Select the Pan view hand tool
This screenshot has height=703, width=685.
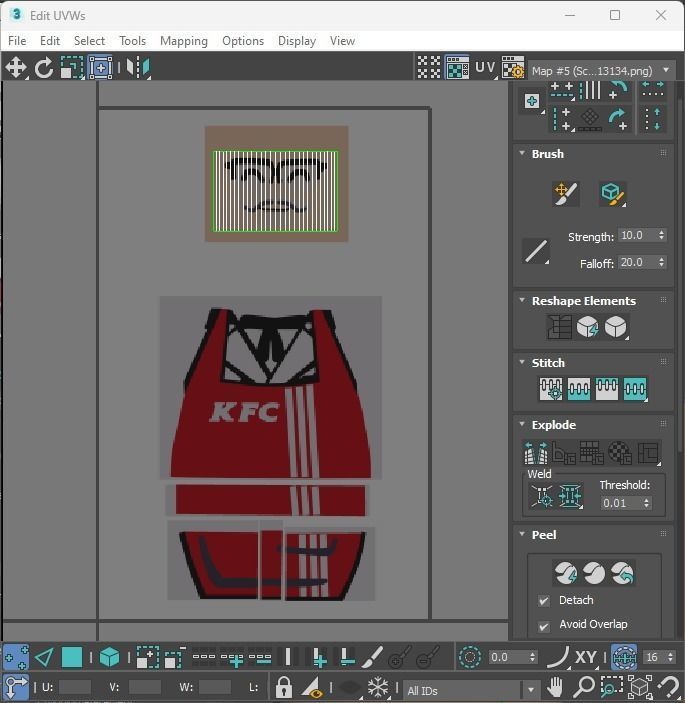pyautogui.click(x=555, y=687)
